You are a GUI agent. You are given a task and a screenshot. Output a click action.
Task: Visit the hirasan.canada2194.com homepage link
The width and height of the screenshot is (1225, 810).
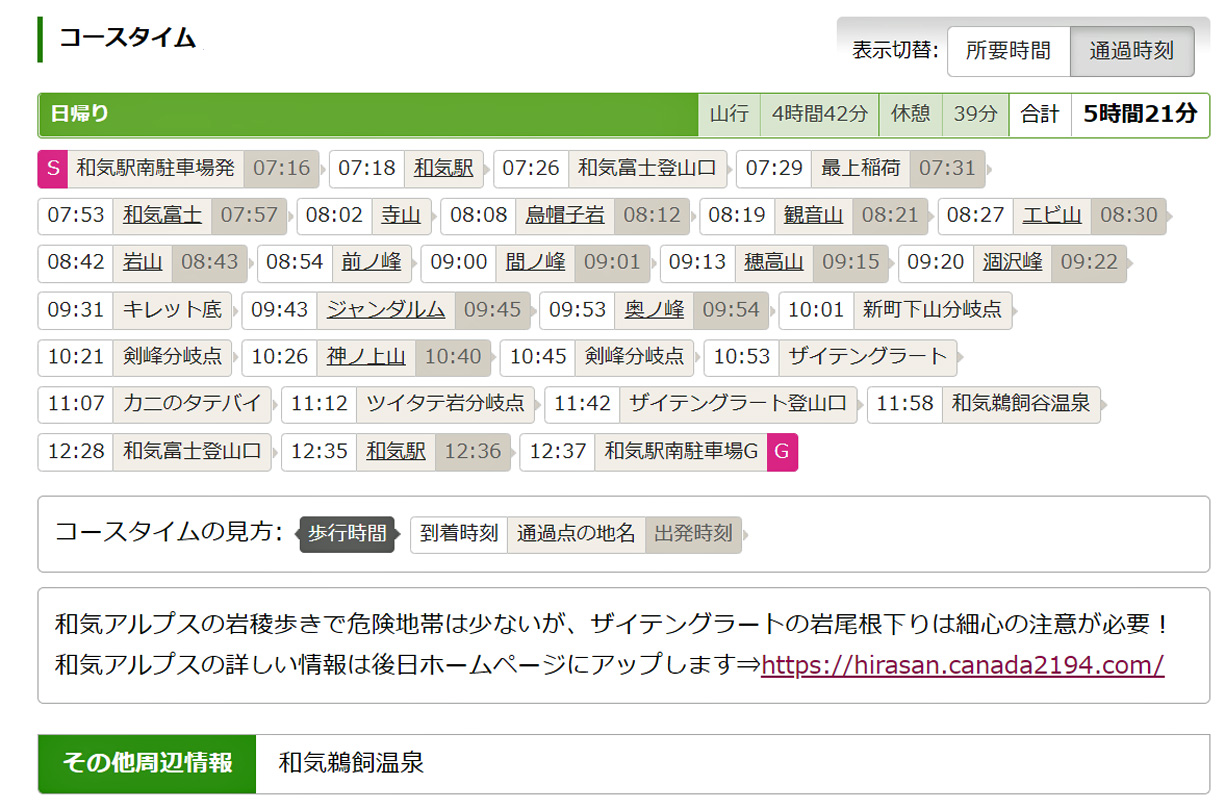click(x=962, y=665)
